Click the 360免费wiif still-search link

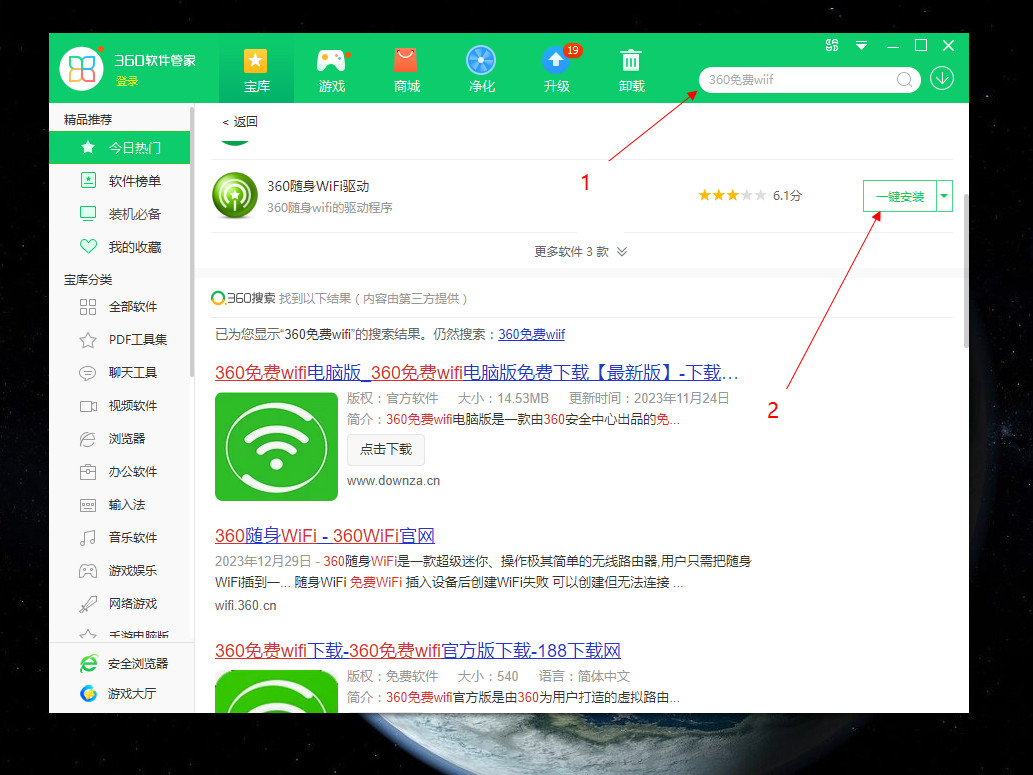tap(531, 334)
